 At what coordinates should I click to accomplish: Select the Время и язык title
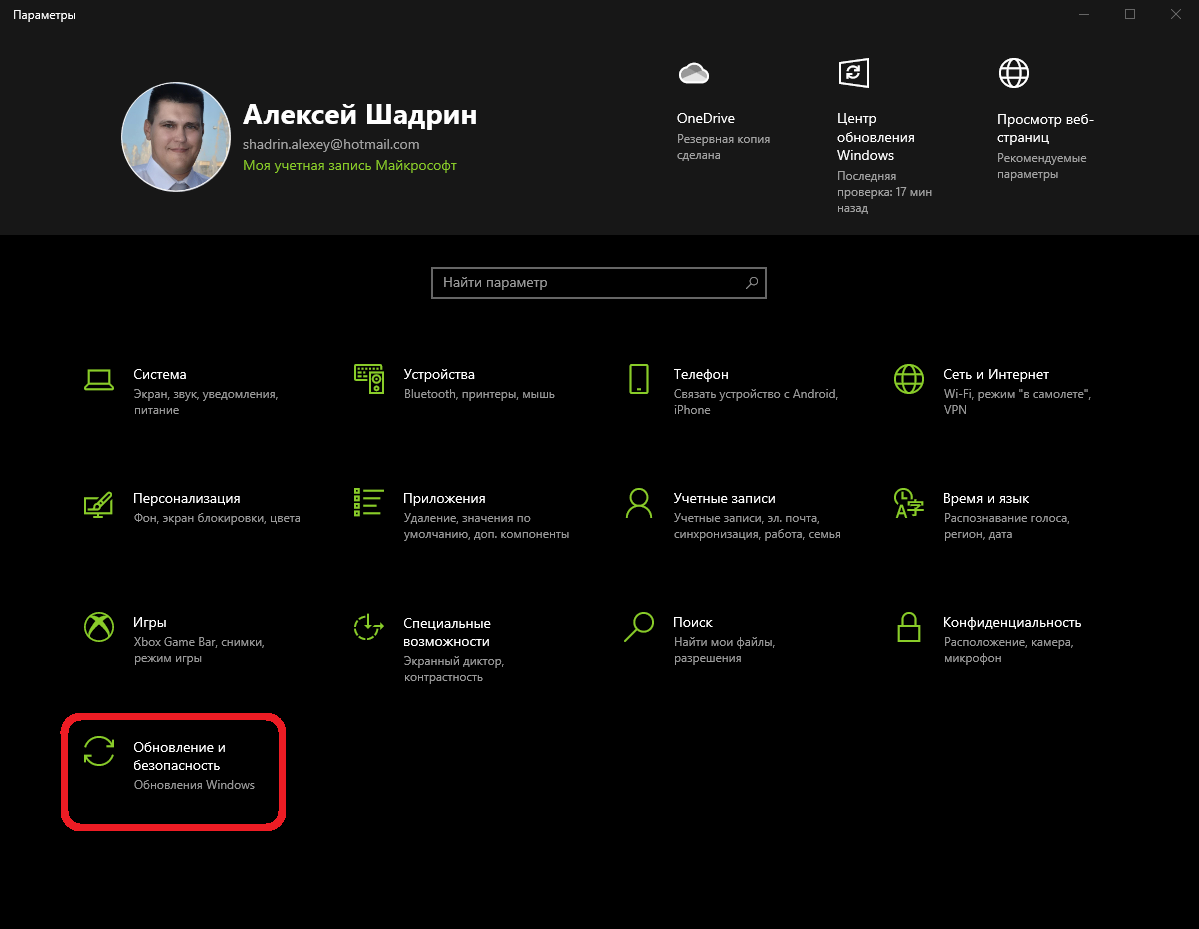tap(986, 499)
